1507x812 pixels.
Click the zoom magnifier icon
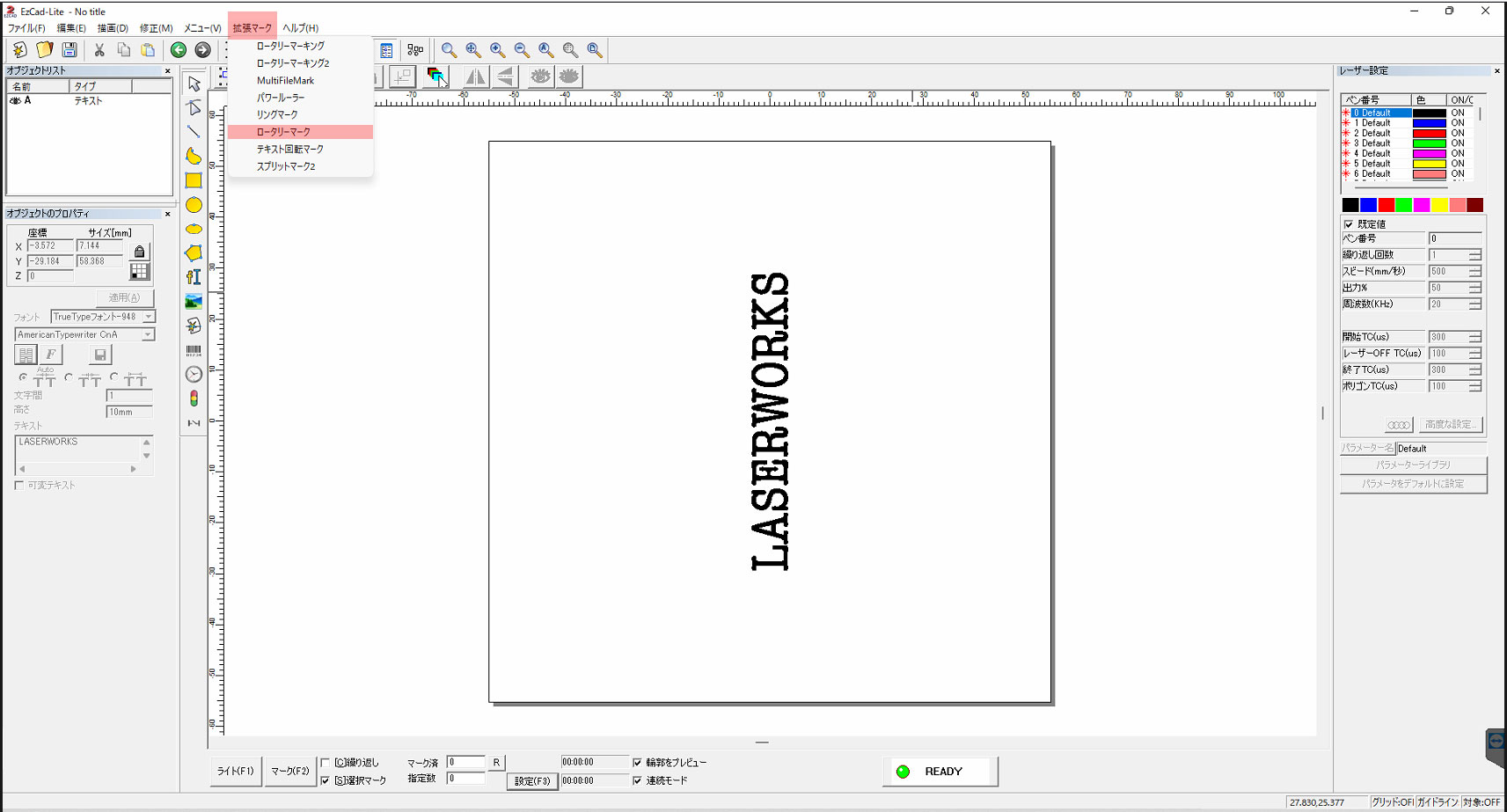pyautogui.click(x=449, y=50)
